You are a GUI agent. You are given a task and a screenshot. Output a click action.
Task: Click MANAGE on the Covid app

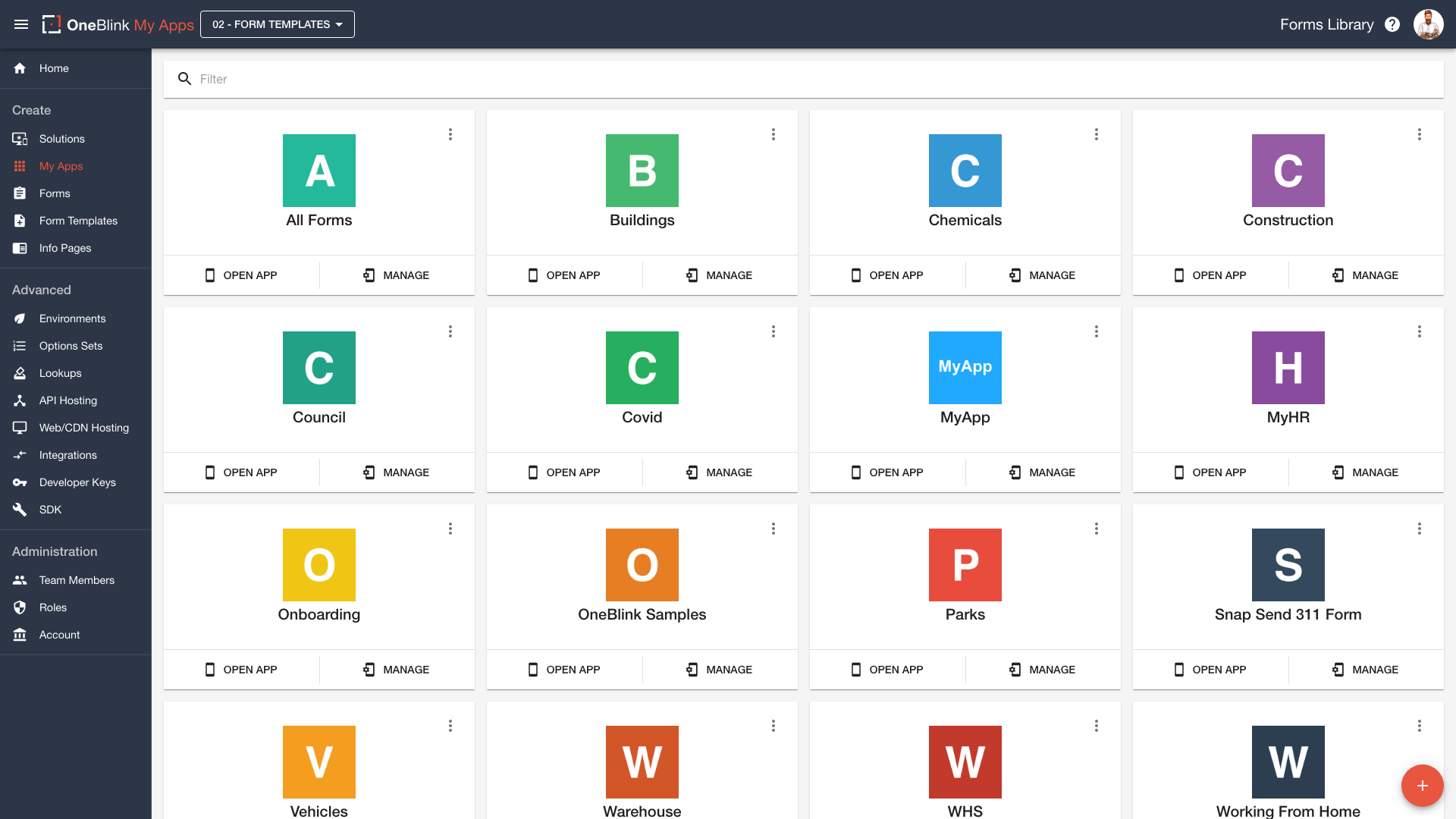click(720, 472)
